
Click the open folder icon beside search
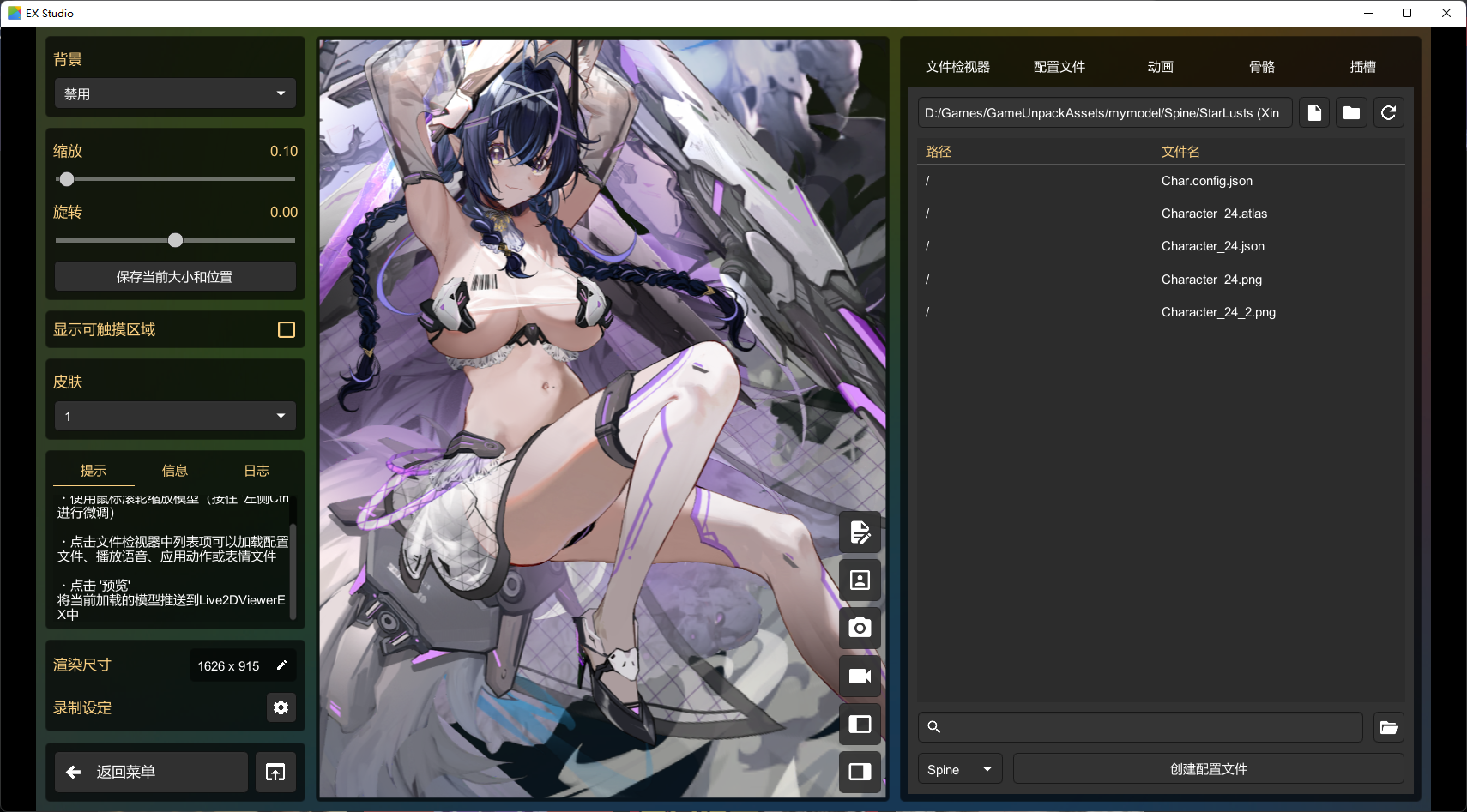tap(1389, 727)
